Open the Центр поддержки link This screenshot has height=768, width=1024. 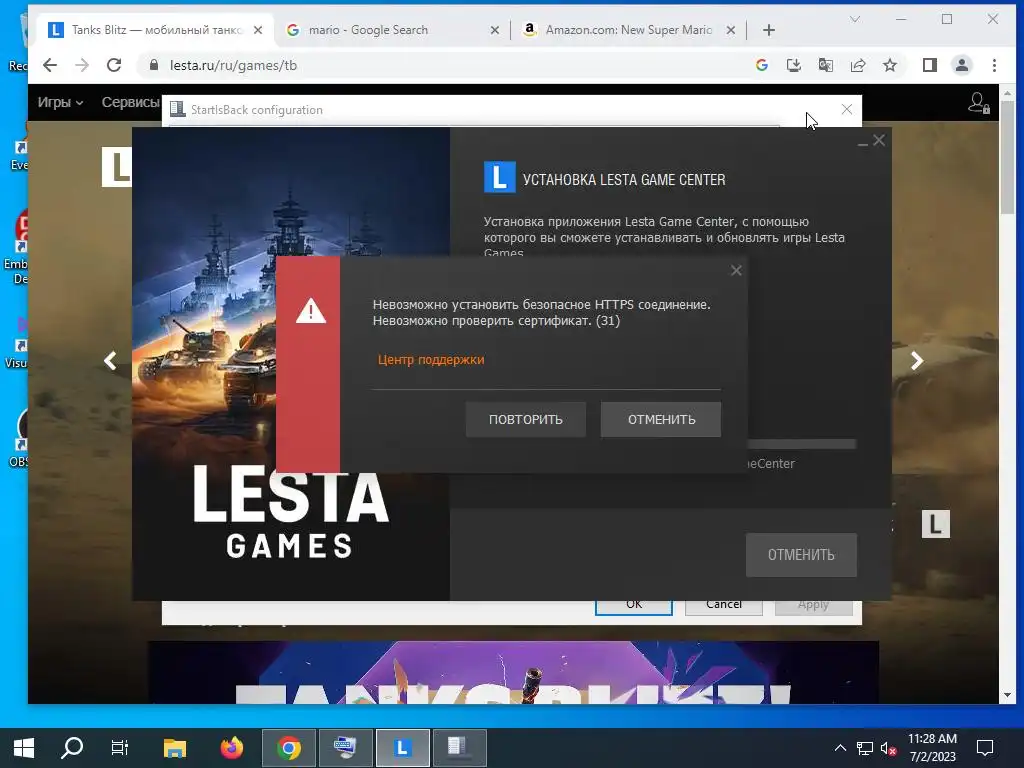pyautogui.click(x=431, y=360)
